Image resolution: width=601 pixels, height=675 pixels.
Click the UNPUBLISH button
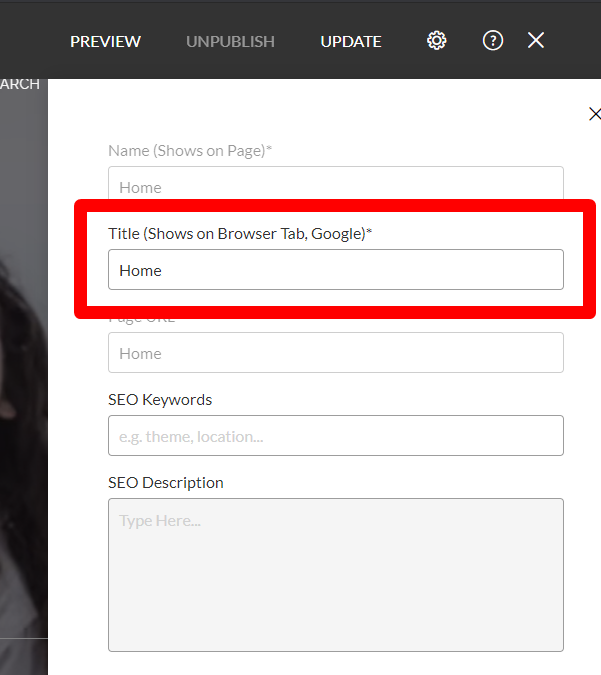230,42
